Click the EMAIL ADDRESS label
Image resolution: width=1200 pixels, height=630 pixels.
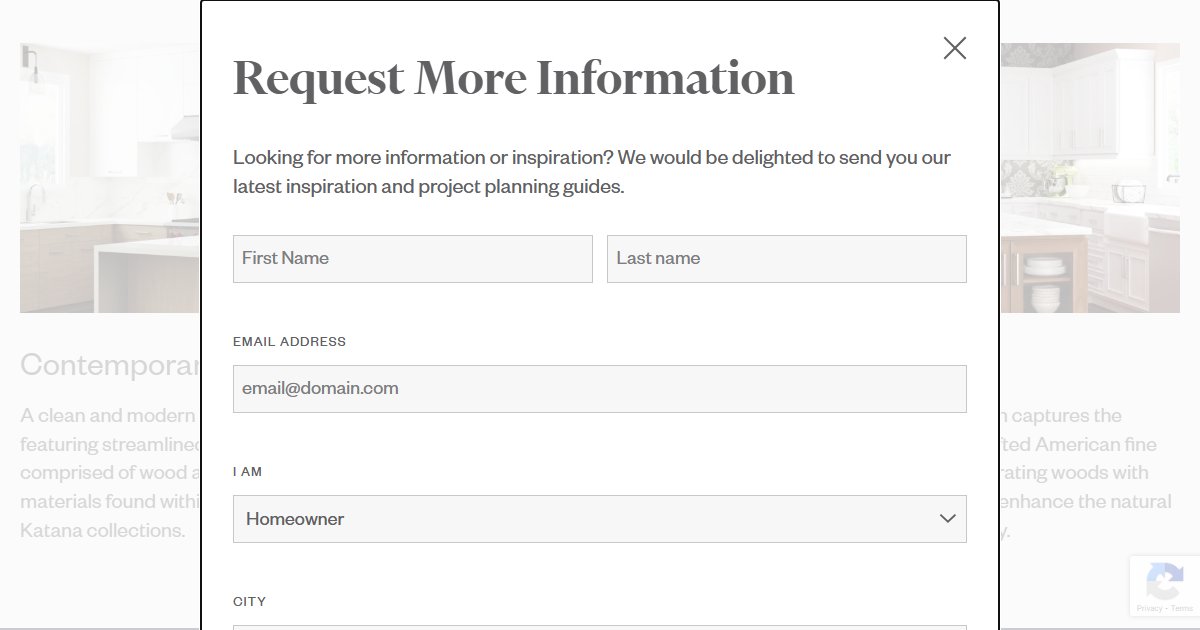289,342
